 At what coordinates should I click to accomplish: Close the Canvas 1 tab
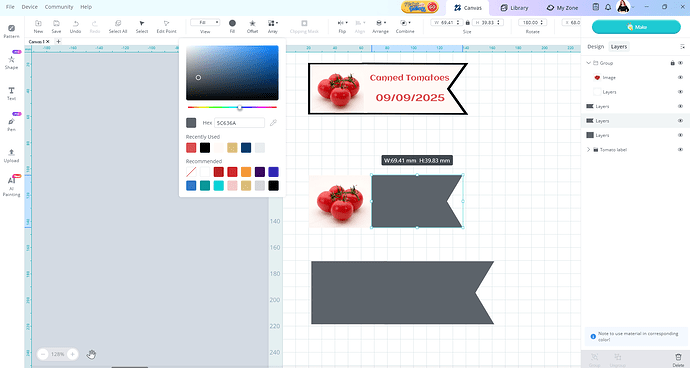48,42
